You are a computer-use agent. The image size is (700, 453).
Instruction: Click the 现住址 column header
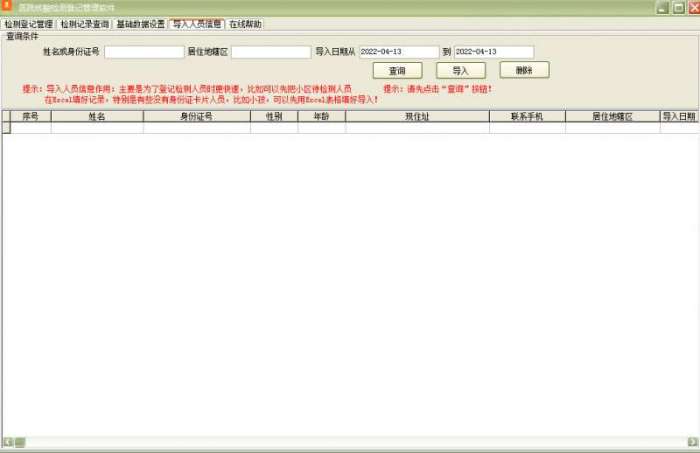pyautogui.click(x=417, y=116)
